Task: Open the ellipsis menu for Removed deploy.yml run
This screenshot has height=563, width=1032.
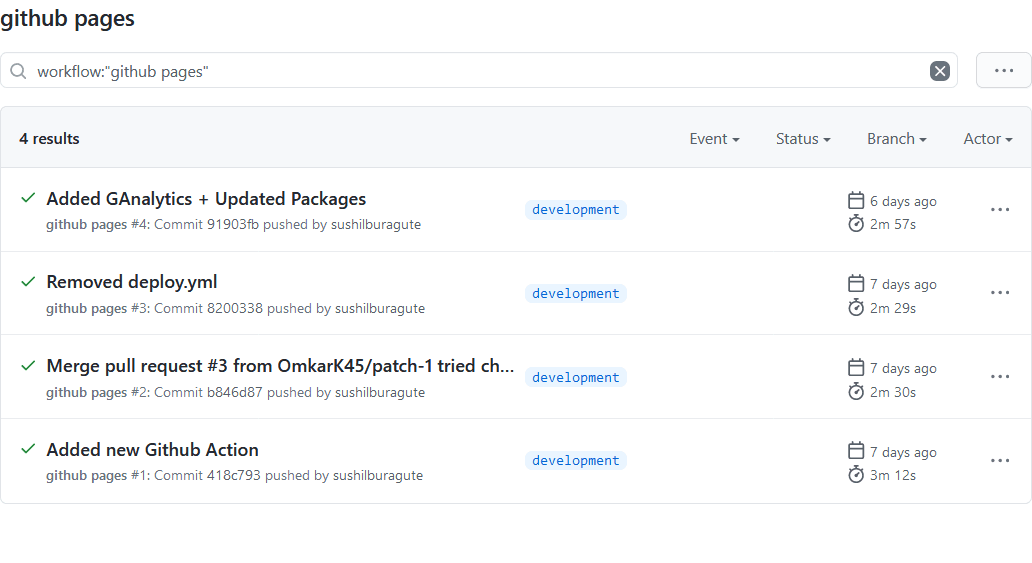Action: pos(1000,292)
